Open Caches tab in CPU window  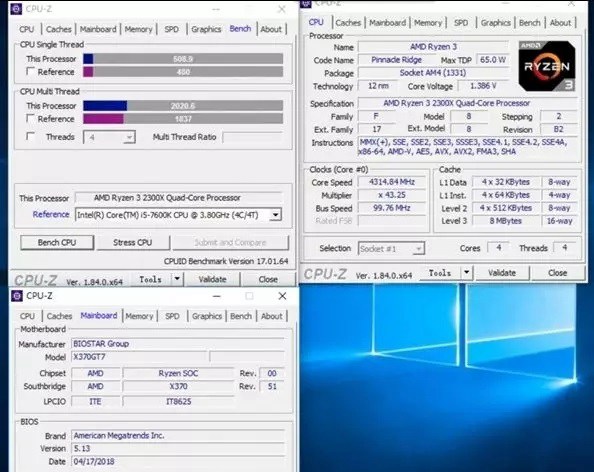[x=348, y=23]
